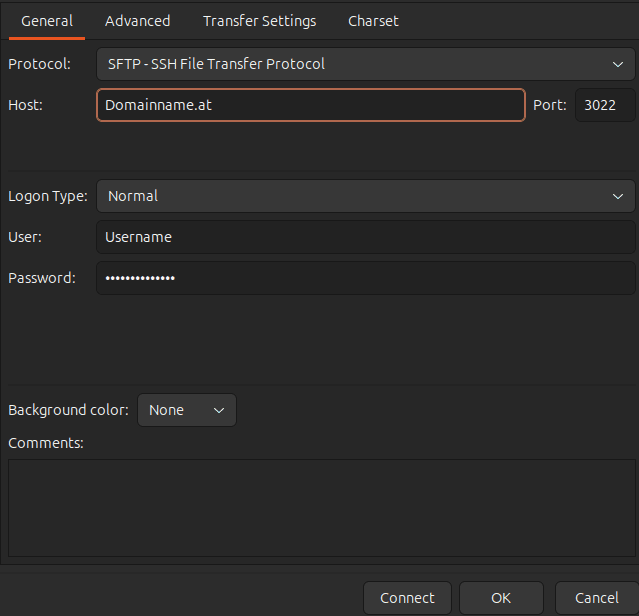
Task: Open the Advanced tab
Action: click(x=137, y=21)
